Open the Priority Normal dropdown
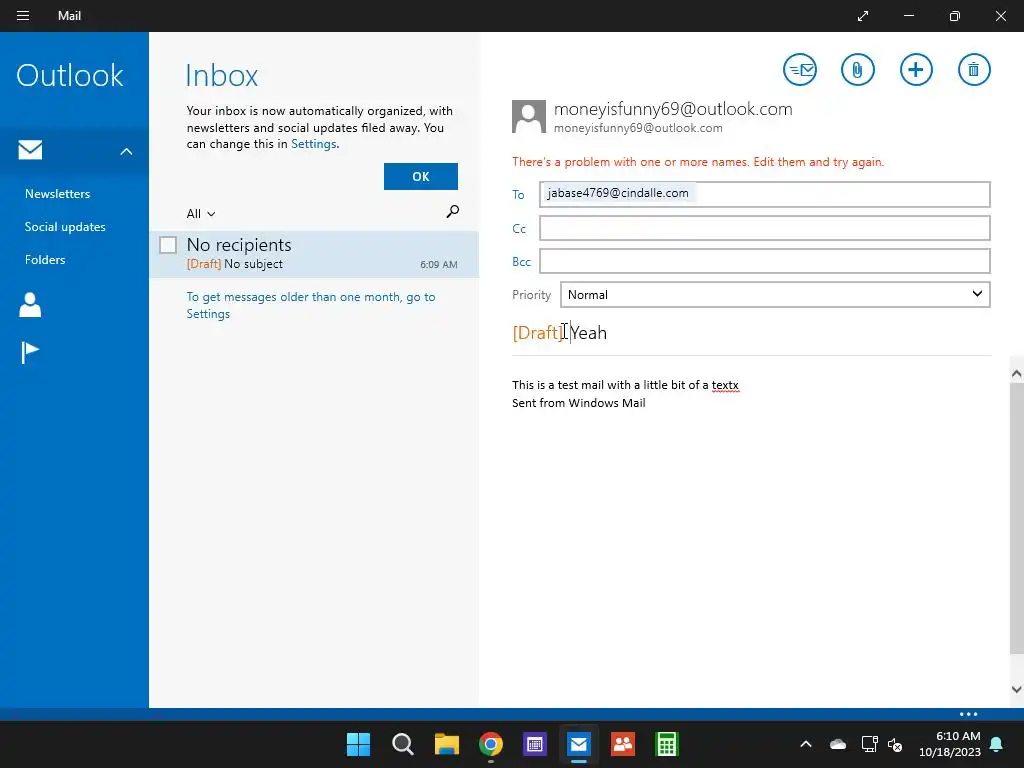The height and width of the screenshot is (768, 1024). click(x=775, y=295)
